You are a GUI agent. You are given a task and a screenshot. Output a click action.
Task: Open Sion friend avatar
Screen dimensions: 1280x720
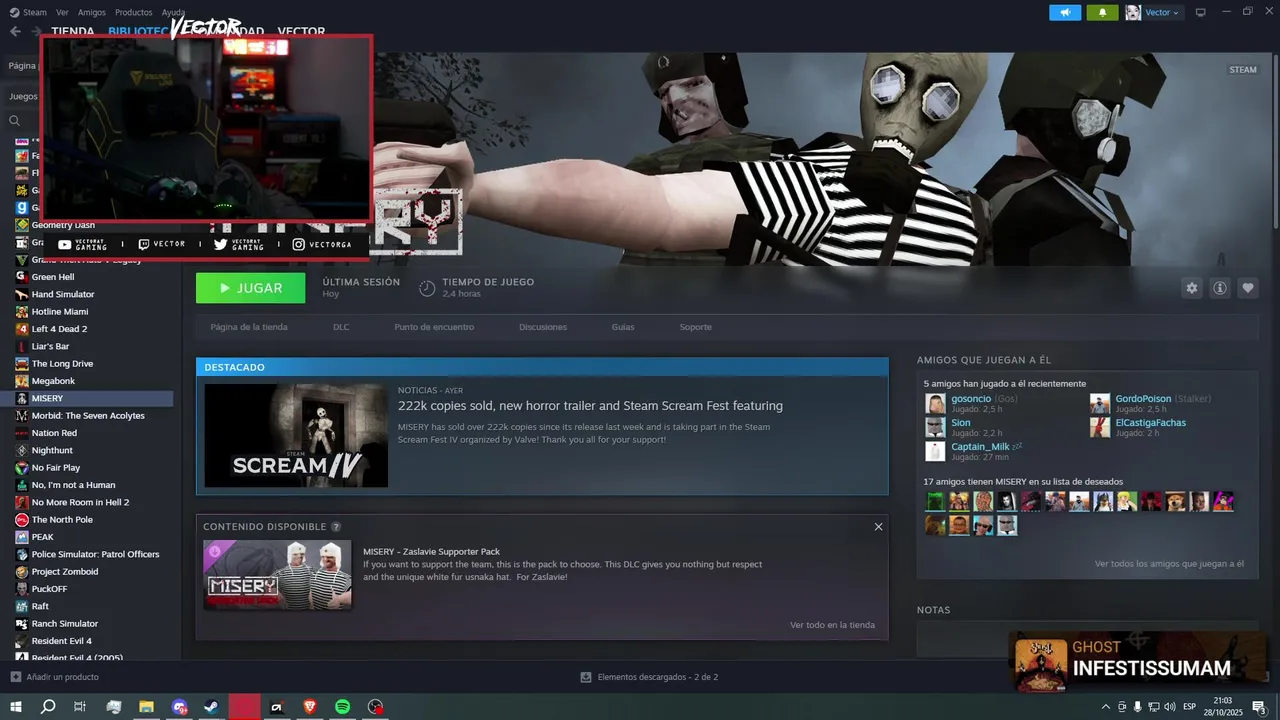click(935, 428)
